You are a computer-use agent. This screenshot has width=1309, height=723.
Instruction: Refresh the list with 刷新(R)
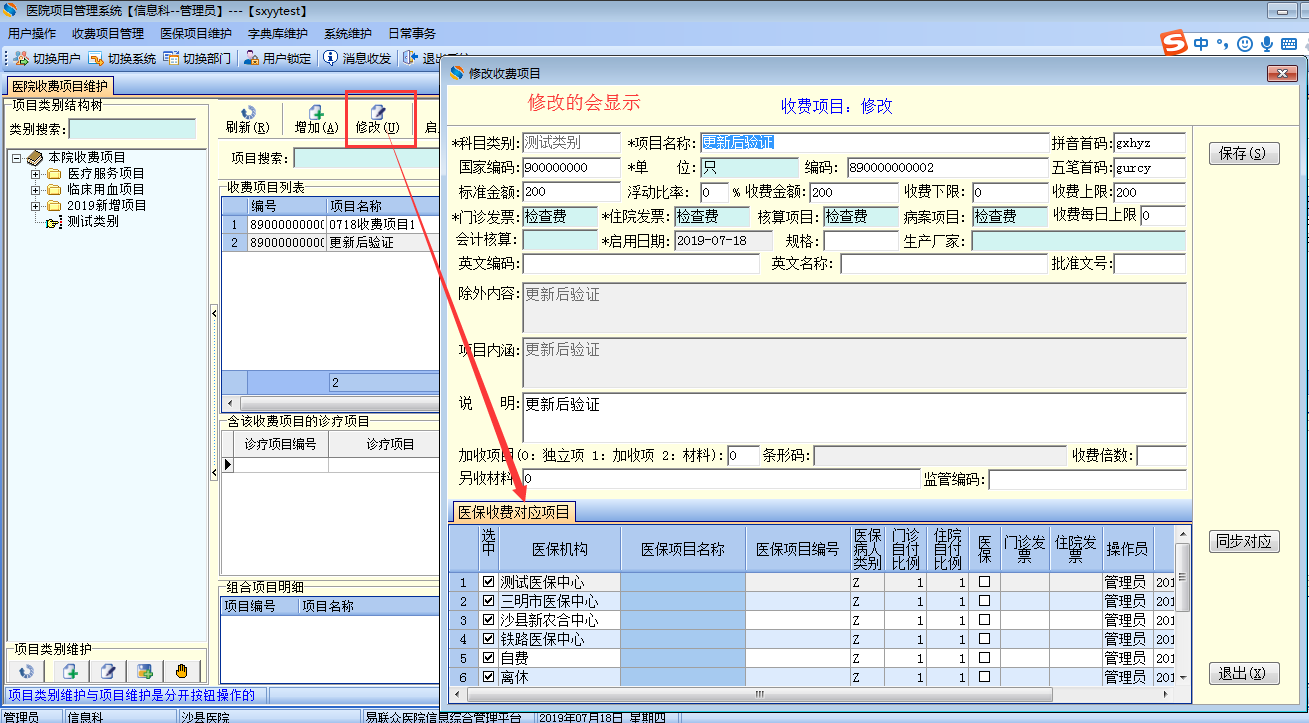click(248, 120)
